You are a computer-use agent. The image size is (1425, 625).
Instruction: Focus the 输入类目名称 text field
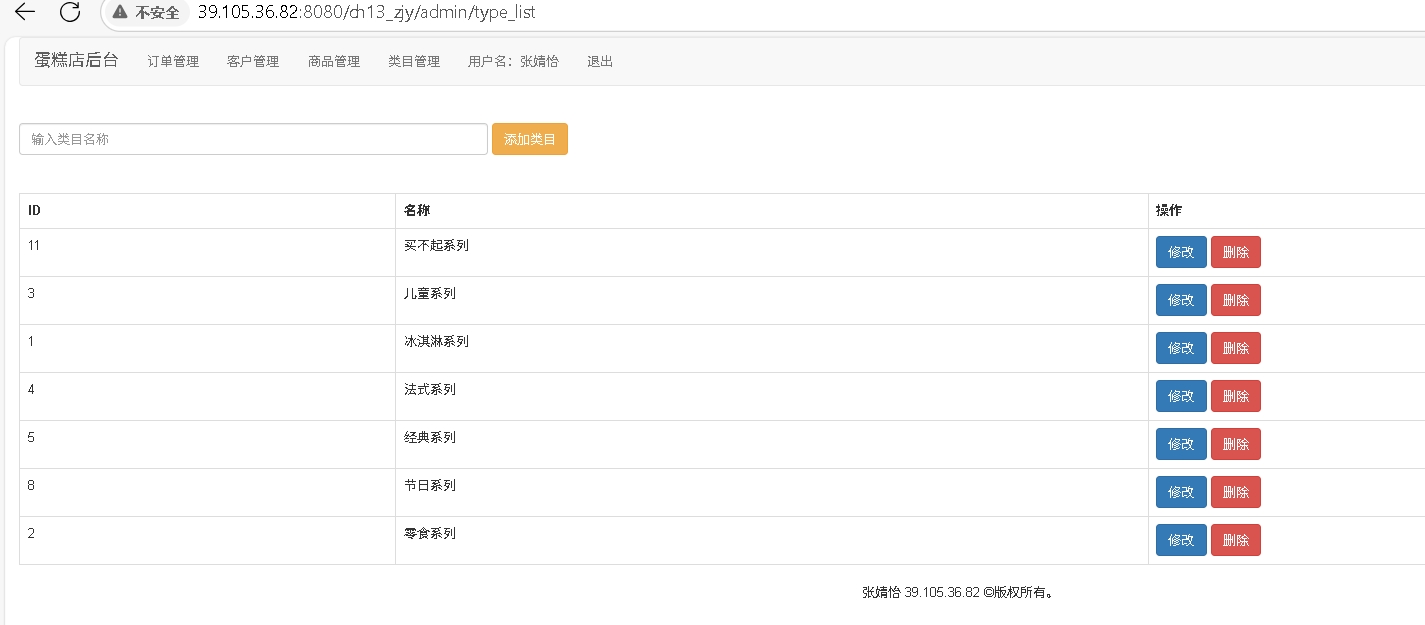(x=253, y=139)
